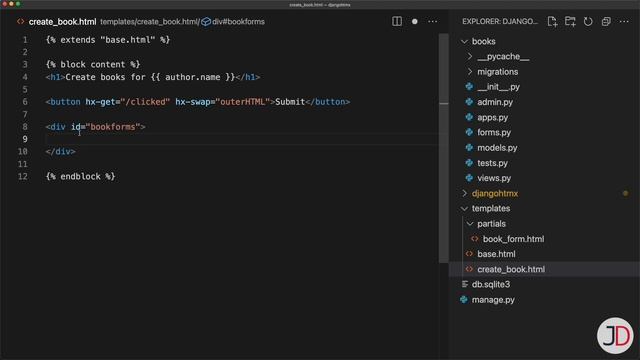Open base.html template
The height and width of the screenshot is (360, 640).
click(496, 254)
